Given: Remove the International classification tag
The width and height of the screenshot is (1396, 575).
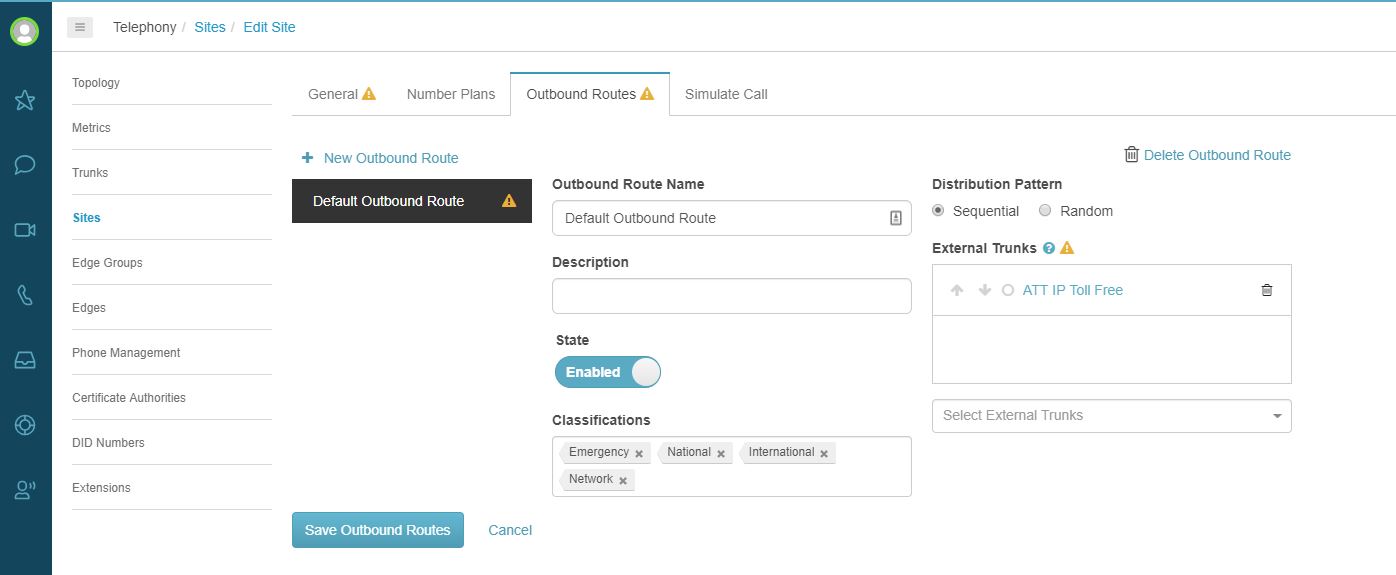Looking at the screenshot, I should click(824, 454).
